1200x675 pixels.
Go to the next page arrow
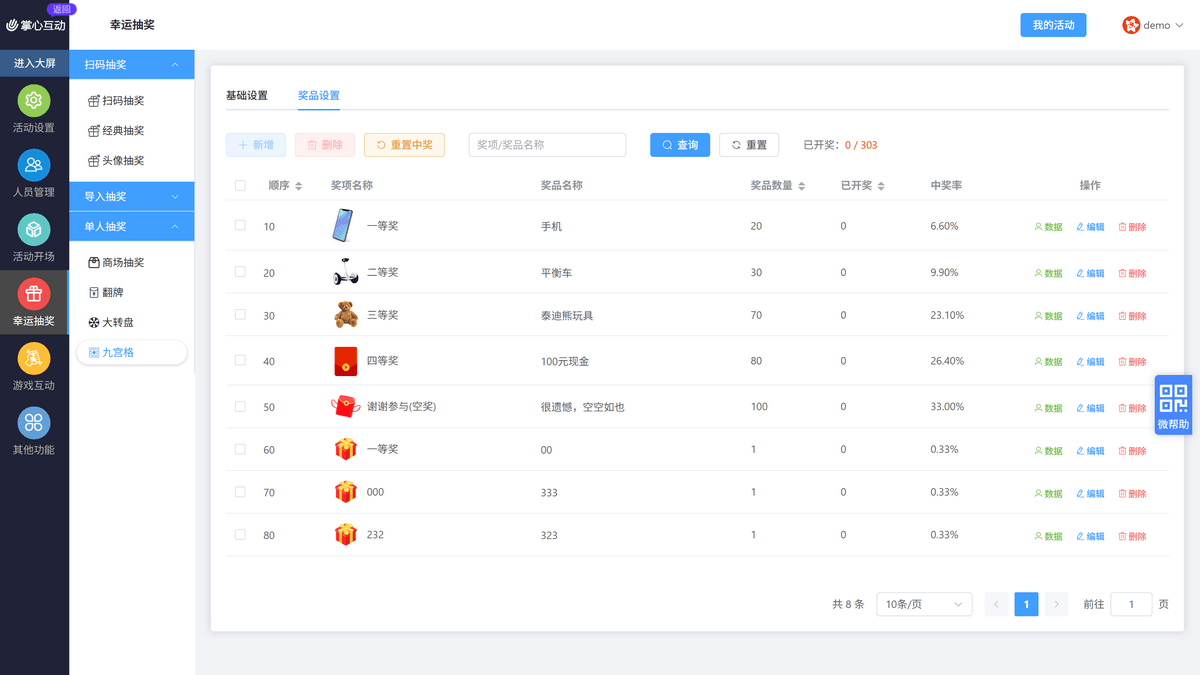click(1056, 604)
